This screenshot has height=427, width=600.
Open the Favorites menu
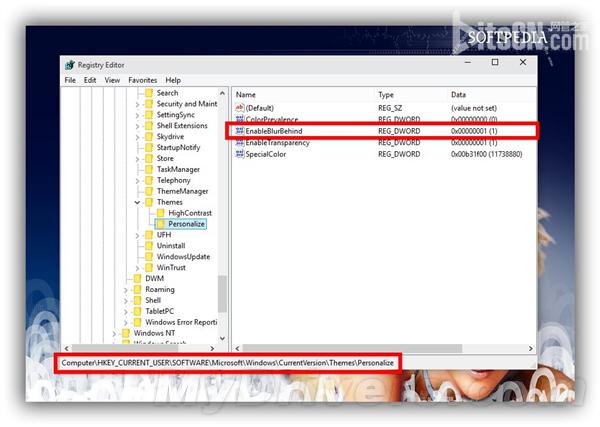(143, 80)
